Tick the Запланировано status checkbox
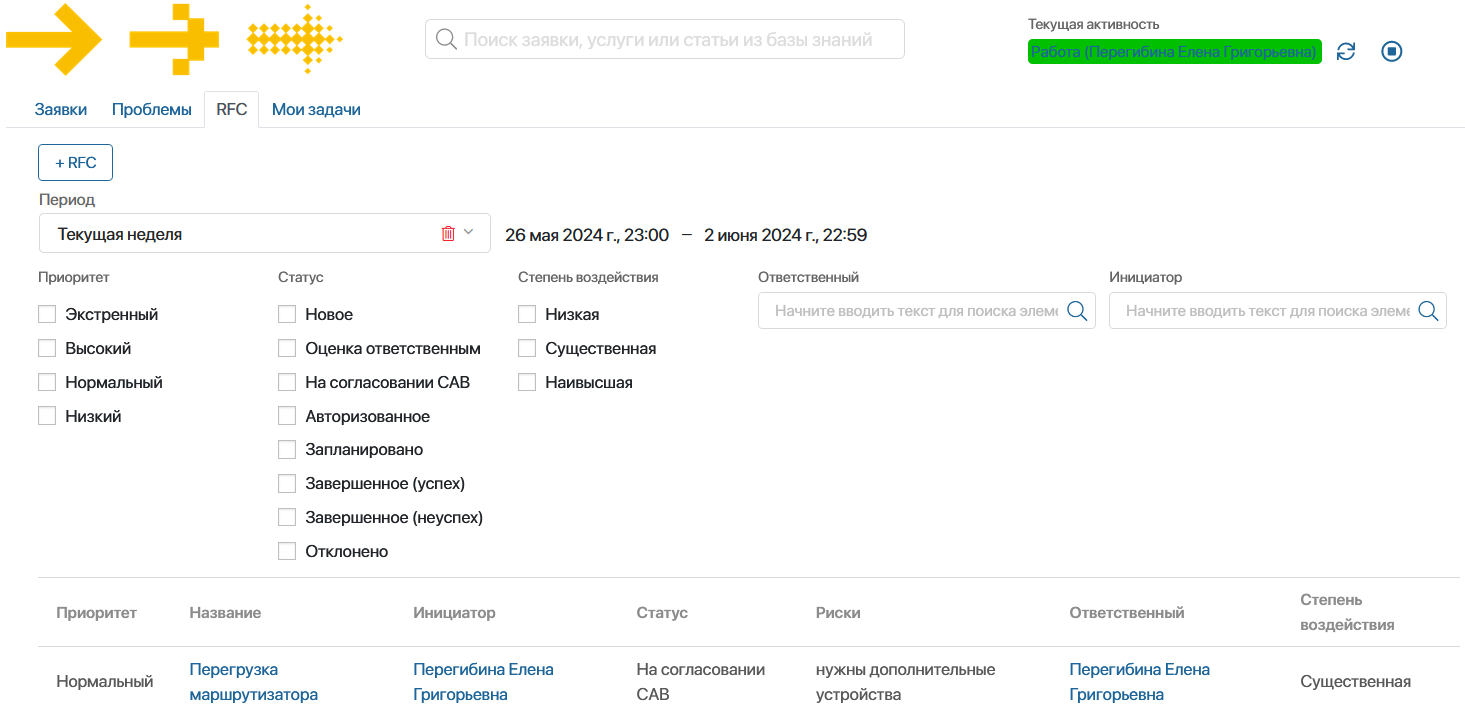Image resolution: width=1465 pixels, height=711 pixels. pyautogui.click(x=287, y=450)
